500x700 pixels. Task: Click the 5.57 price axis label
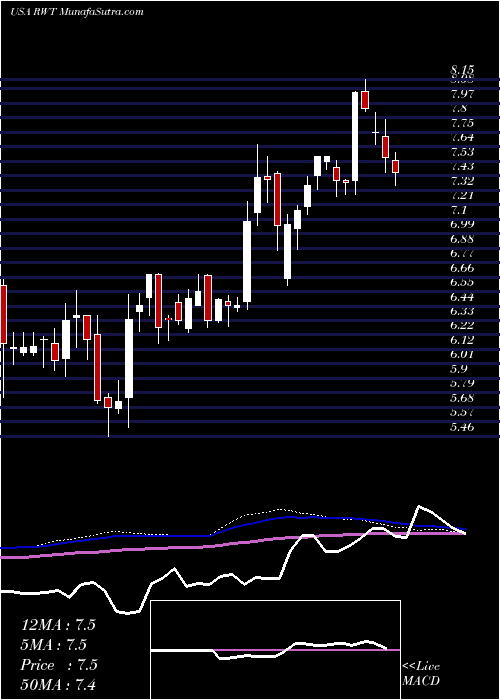(462, 413)
